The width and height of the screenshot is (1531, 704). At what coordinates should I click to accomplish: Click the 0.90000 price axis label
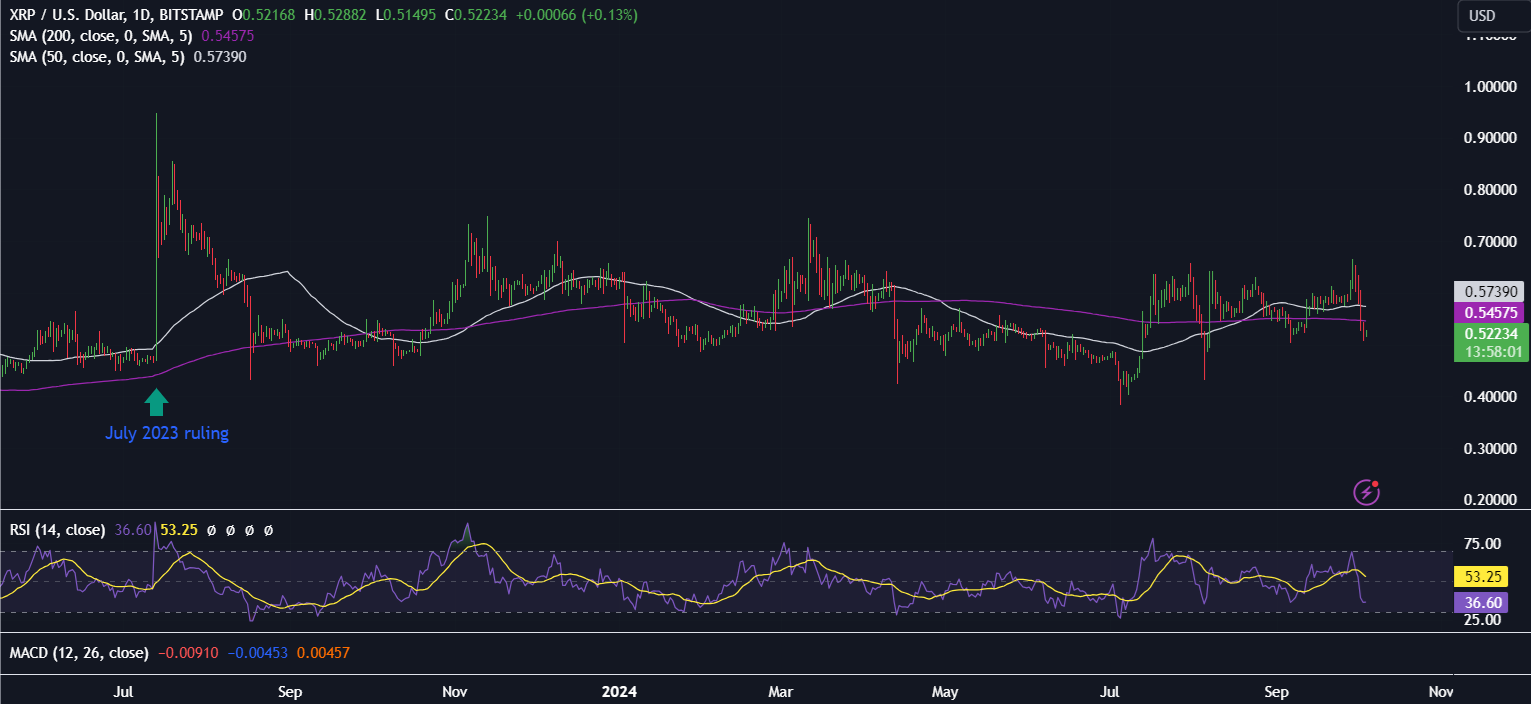1490,138
